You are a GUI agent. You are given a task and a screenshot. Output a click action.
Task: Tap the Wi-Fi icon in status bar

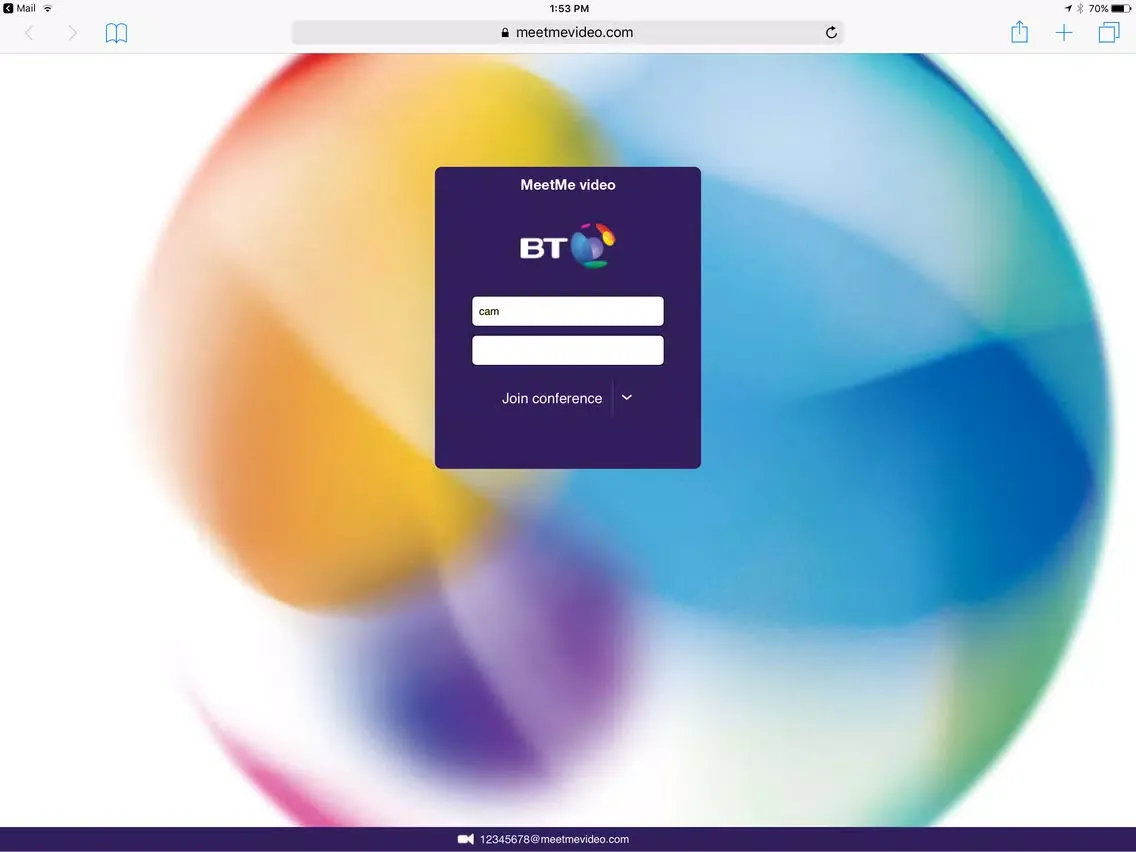pyautogui.click(x=48, y=8)
